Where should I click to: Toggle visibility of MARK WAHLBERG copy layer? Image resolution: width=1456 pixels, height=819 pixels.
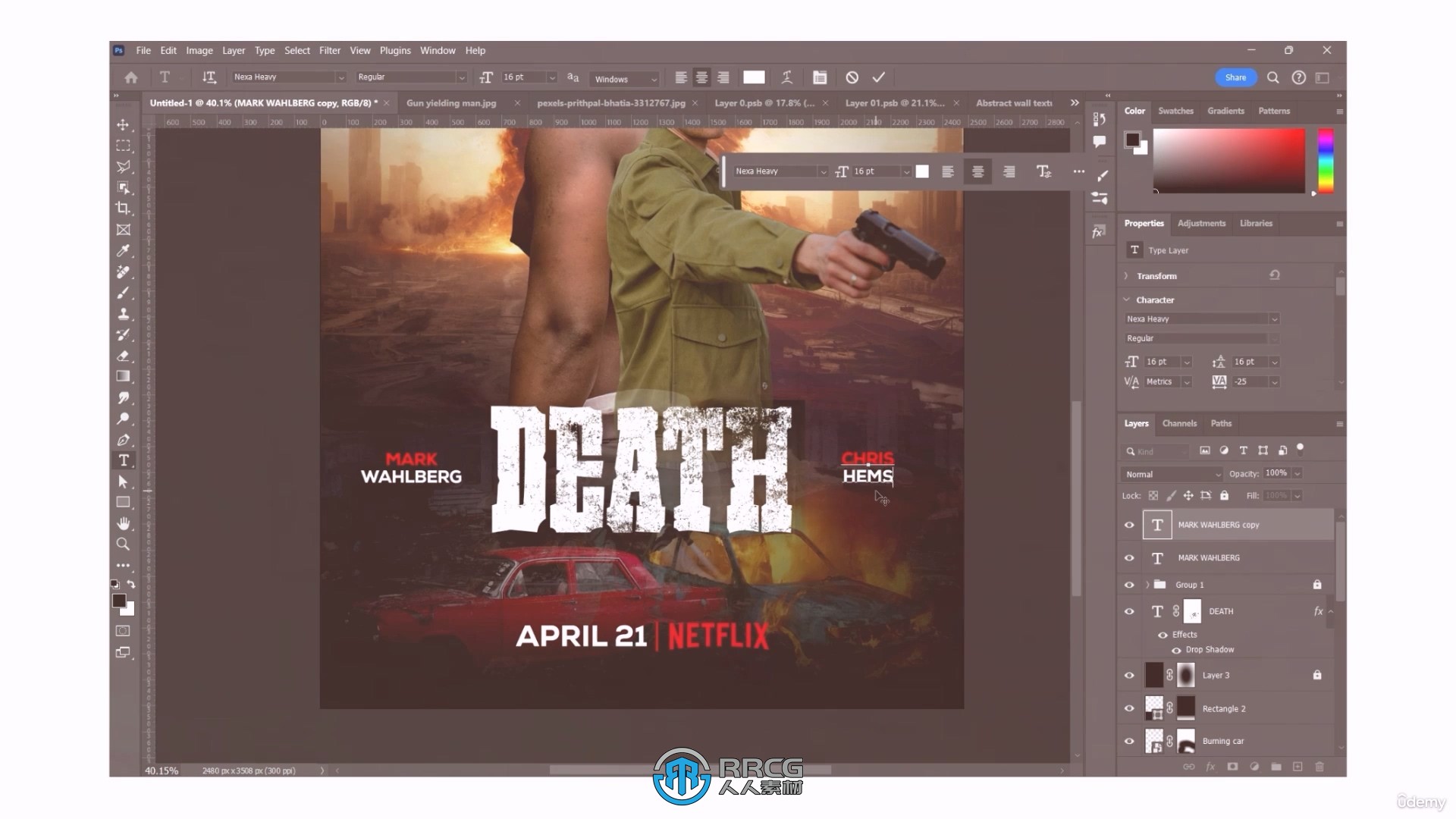(1129, 524)
